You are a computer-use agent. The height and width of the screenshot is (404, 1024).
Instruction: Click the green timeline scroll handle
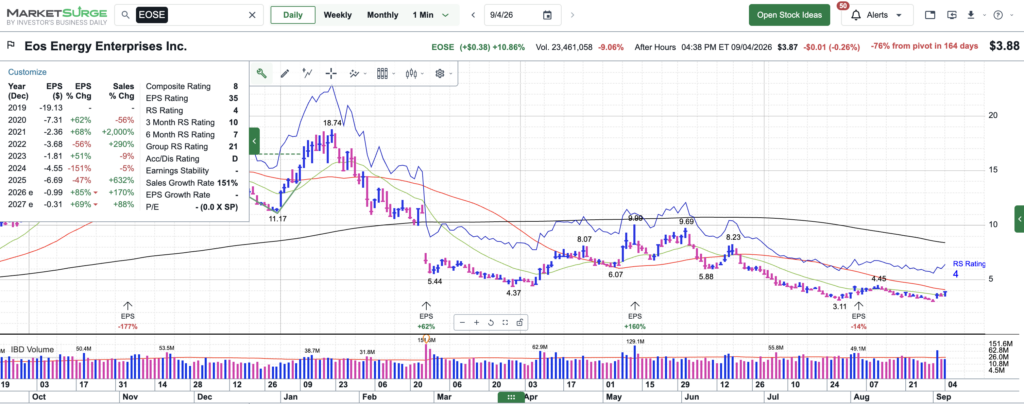tap(511, 397)
